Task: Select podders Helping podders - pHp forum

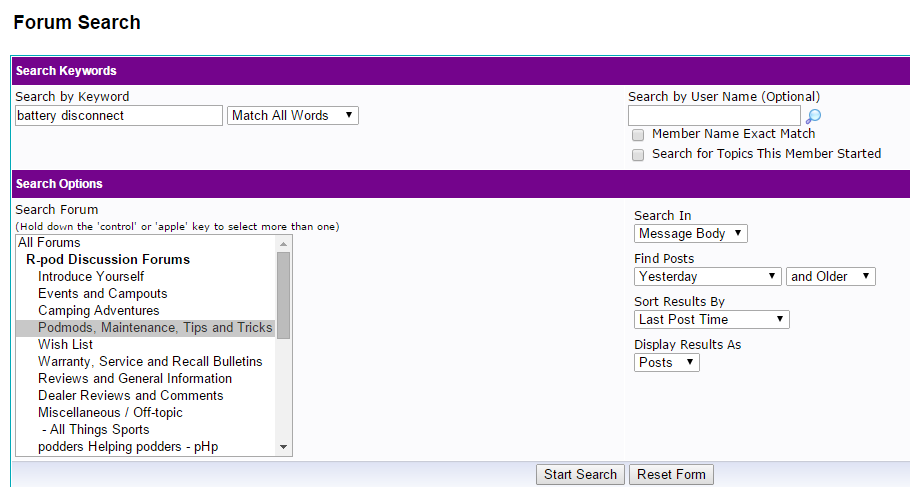Action: pyautogui.click(x=146, y=446)
